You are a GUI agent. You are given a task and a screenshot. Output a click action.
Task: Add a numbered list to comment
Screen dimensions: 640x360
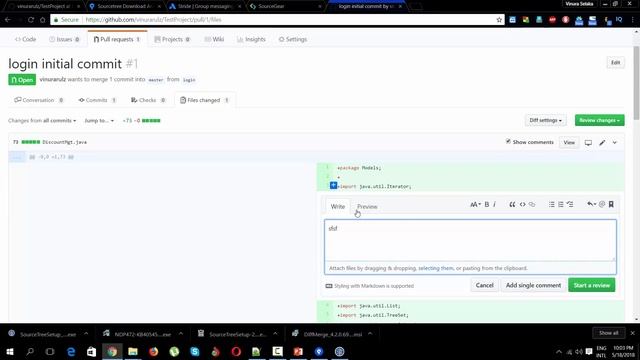[x=561, y=204]
